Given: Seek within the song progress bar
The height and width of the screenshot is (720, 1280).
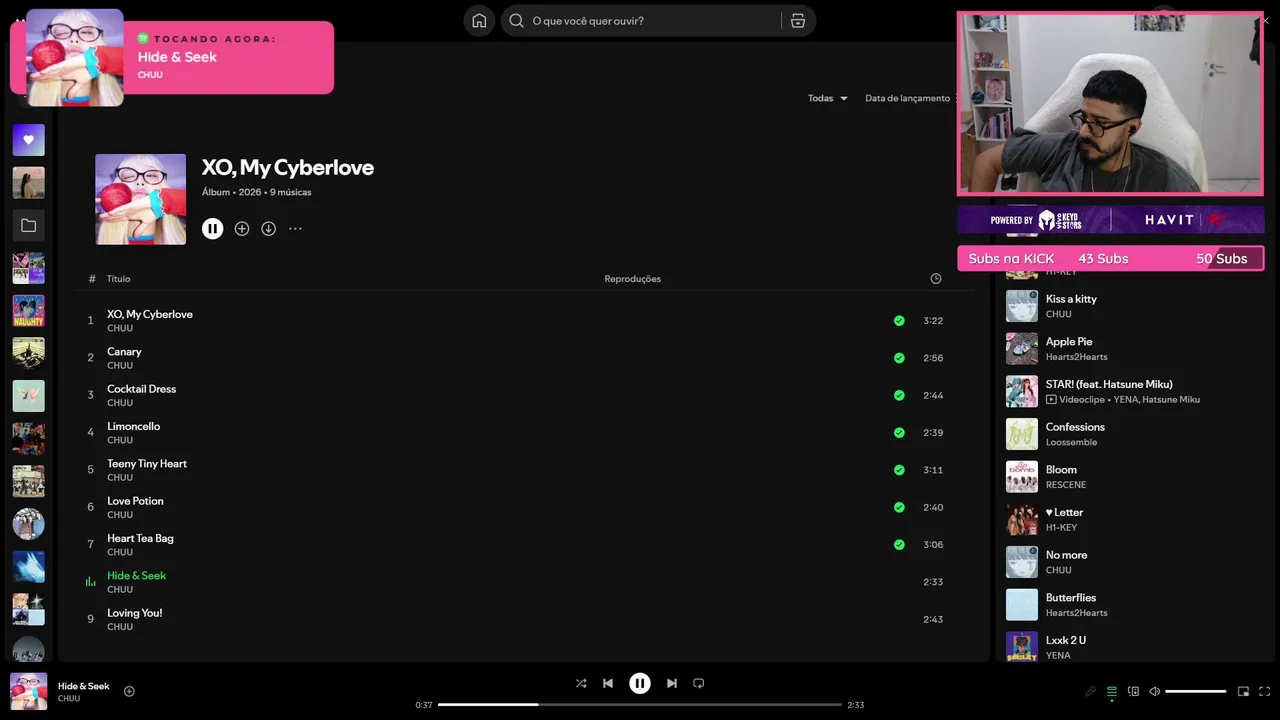Looking at the screenshot, I should coord(640,705).
